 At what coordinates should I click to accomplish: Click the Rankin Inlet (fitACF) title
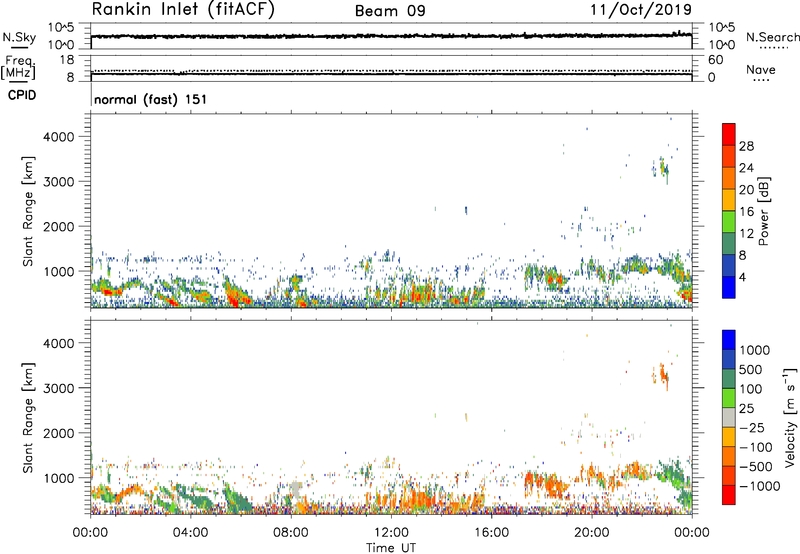point(183,10)
